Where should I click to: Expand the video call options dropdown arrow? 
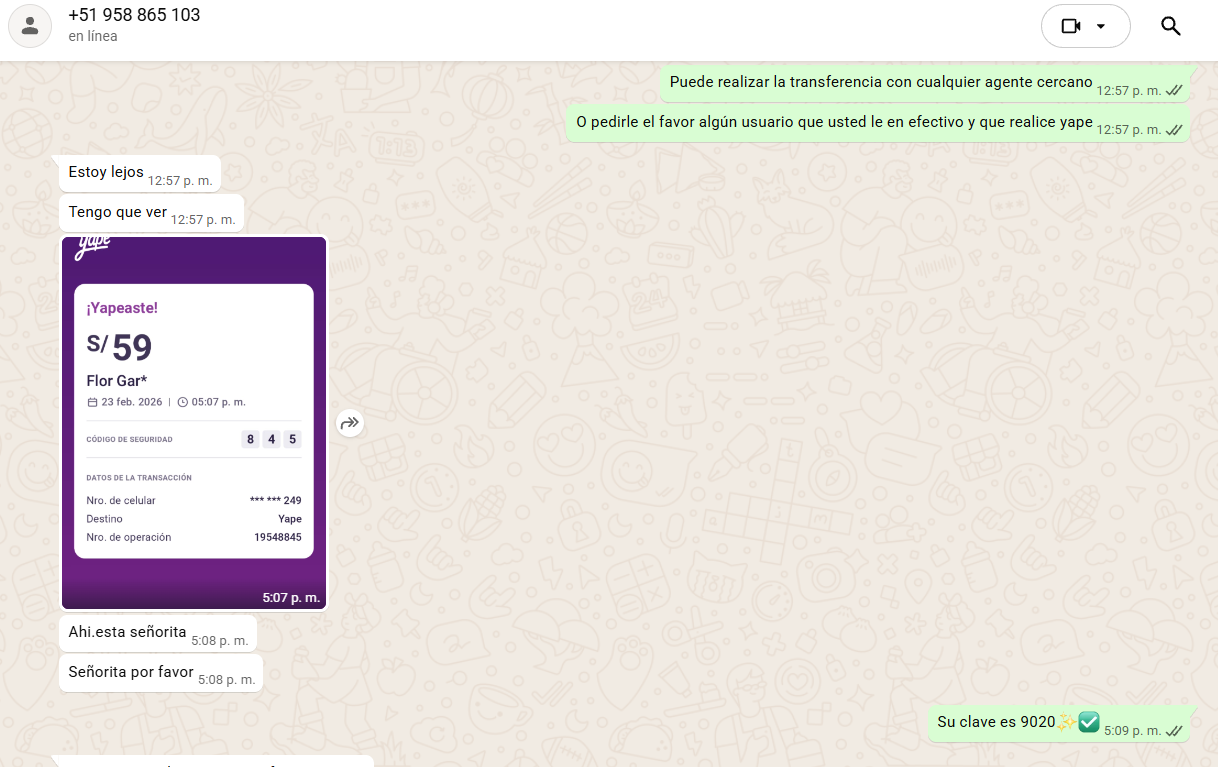(x=1101, y=26)
